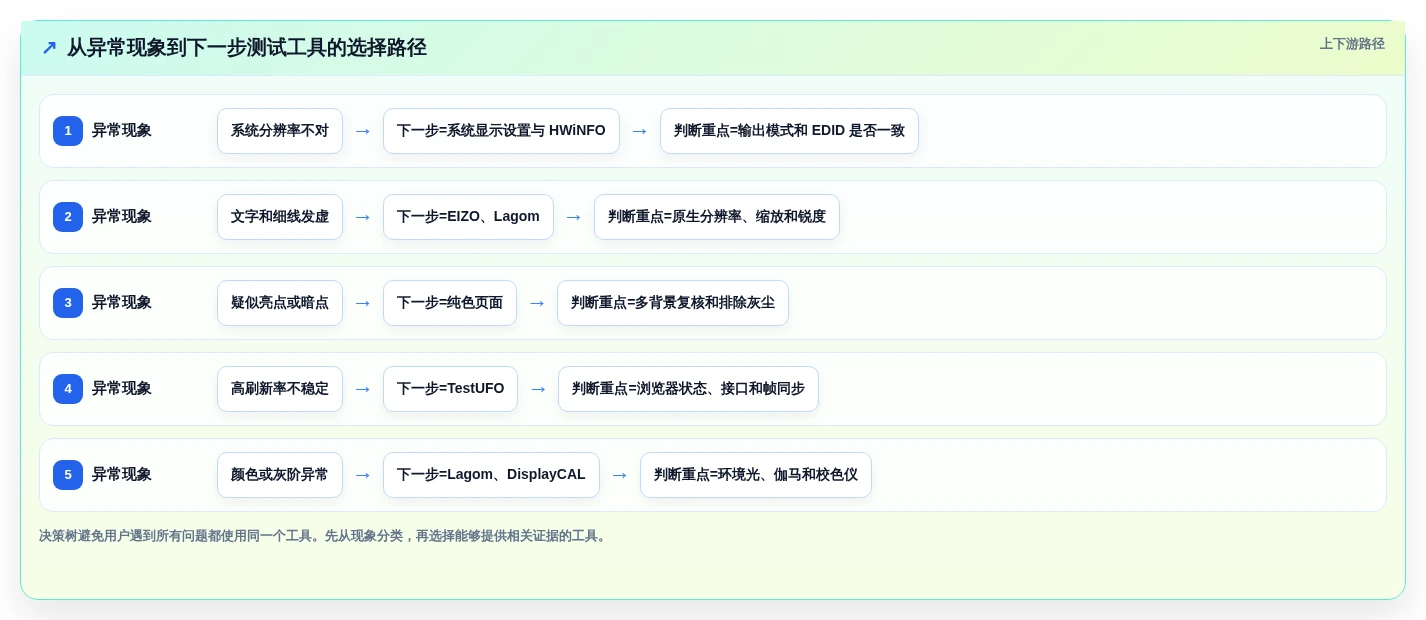Click the 判断重点=浏览器状态、接口和帧同步 box

coord(688,389)
